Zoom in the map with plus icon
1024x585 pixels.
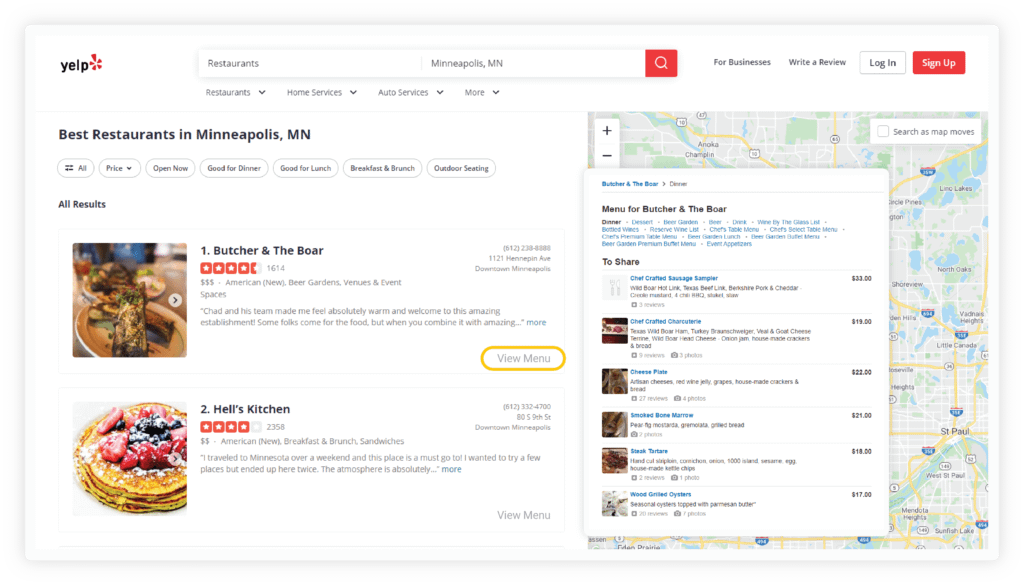pos(607,131)
